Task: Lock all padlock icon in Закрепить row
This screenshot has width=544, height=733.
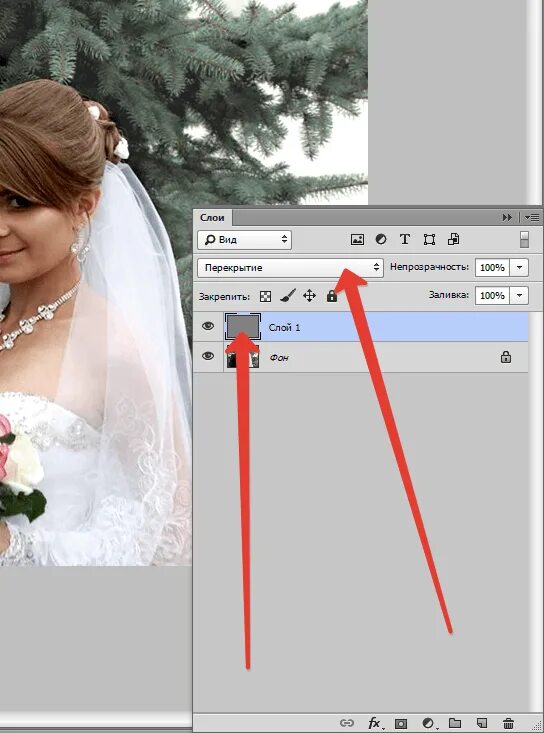Action: pos(332,295)
